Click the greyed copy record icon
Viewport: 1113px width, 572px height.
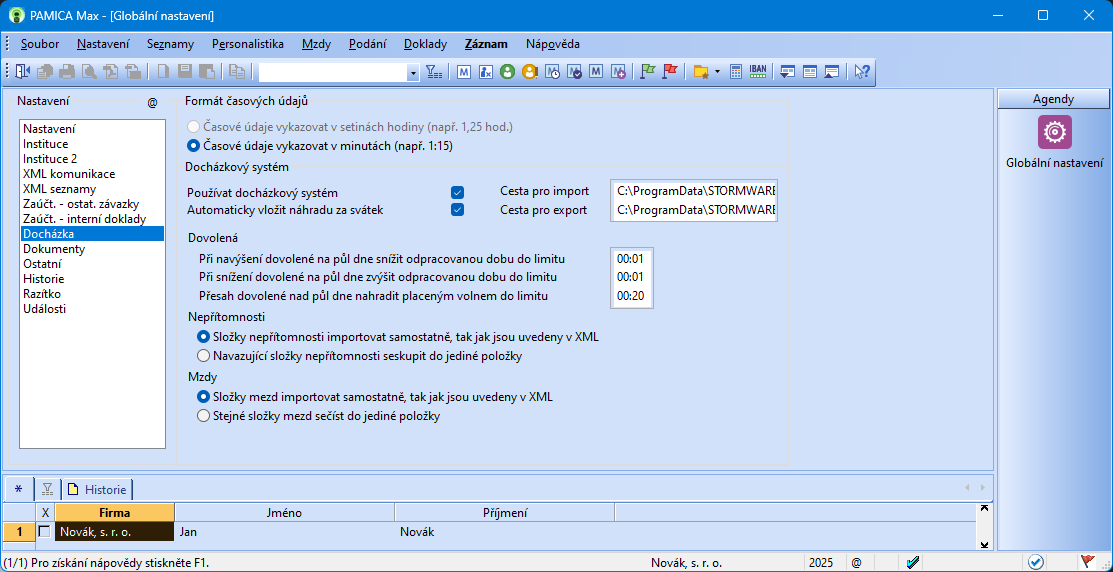236,72
